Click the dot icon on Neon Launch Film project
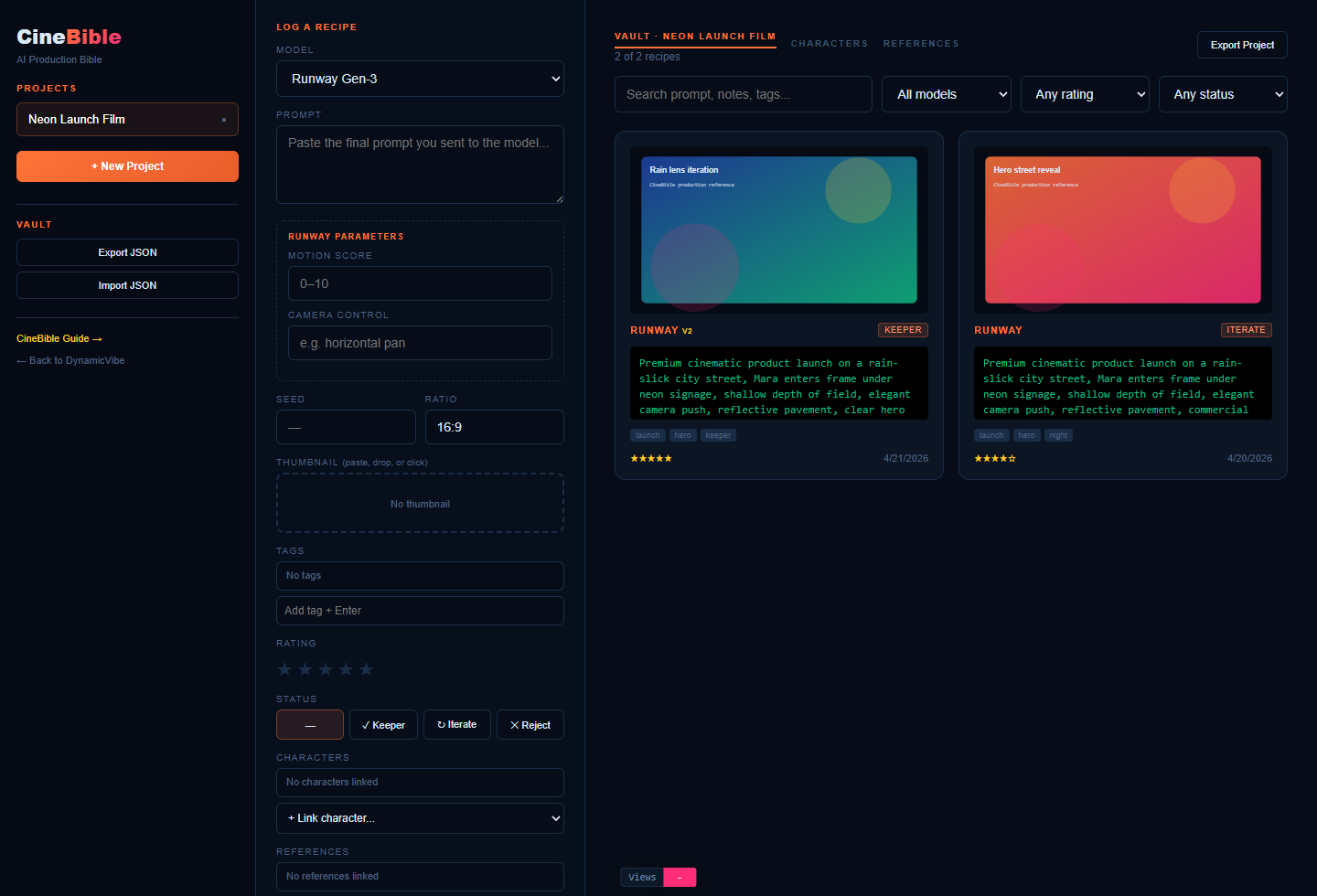1317x896 pixels. [x=224, y=120]
